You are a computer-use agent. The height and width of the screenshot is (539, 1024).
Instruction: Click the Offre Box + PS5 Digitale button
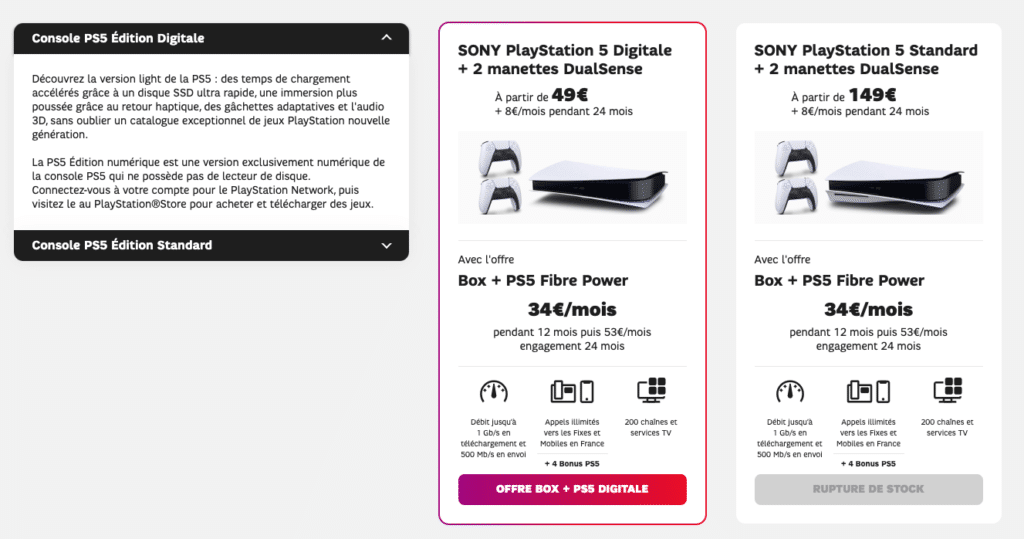tap(572, 489)
